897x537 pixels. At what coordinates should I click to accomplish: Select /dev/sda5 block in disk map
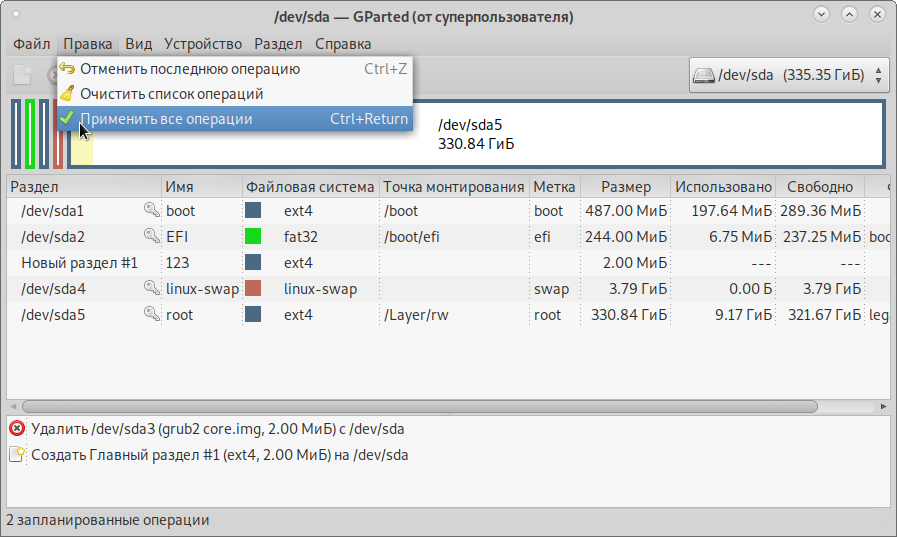point(476,134)
